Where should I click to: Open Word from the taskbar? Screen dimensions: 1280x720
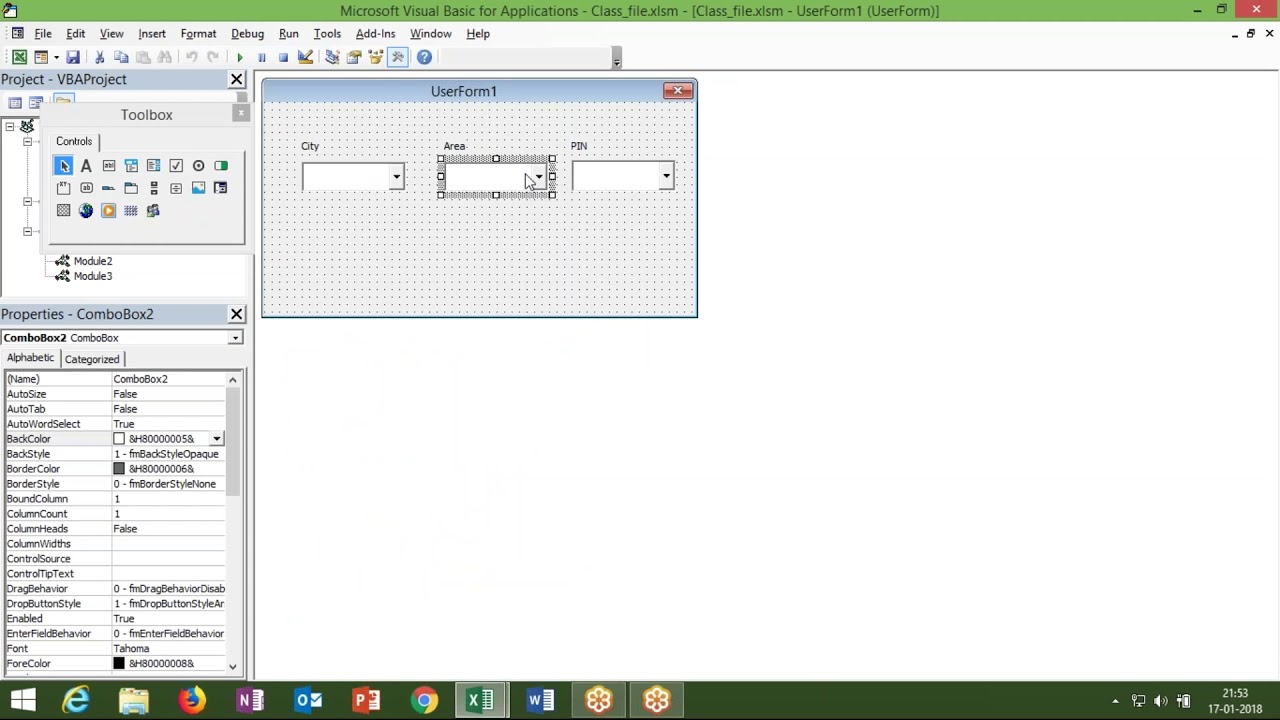540,700
